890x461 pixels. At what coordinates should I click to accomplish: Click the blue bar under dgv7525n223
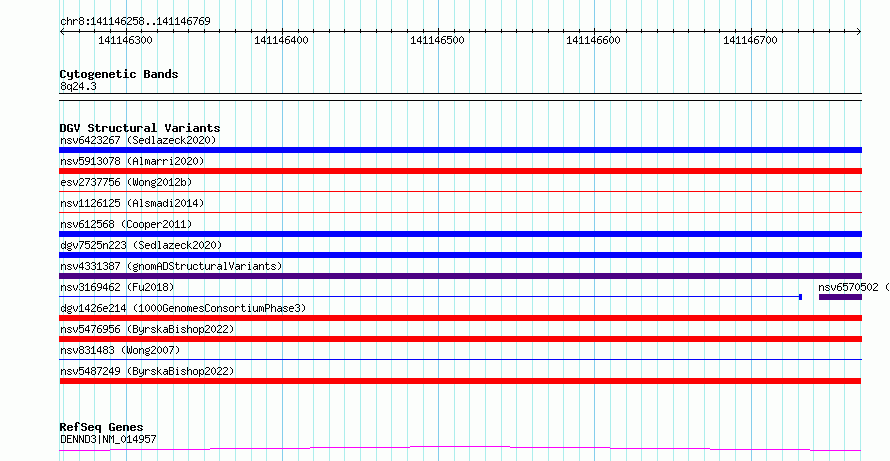[x=460, y=255]
